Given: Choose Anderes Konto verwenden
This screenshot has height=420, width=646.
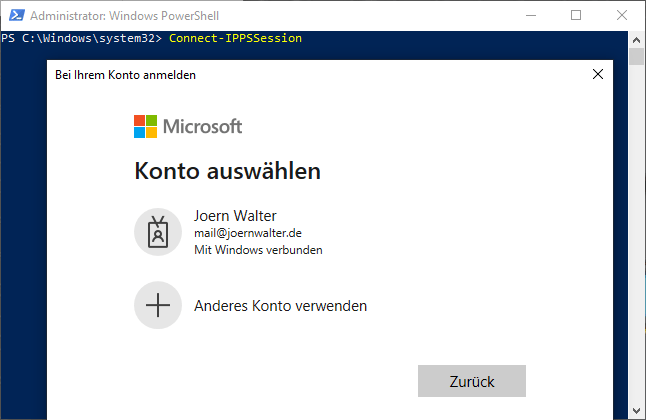Looking at the screenshot, I should click(x=280, y=306).
